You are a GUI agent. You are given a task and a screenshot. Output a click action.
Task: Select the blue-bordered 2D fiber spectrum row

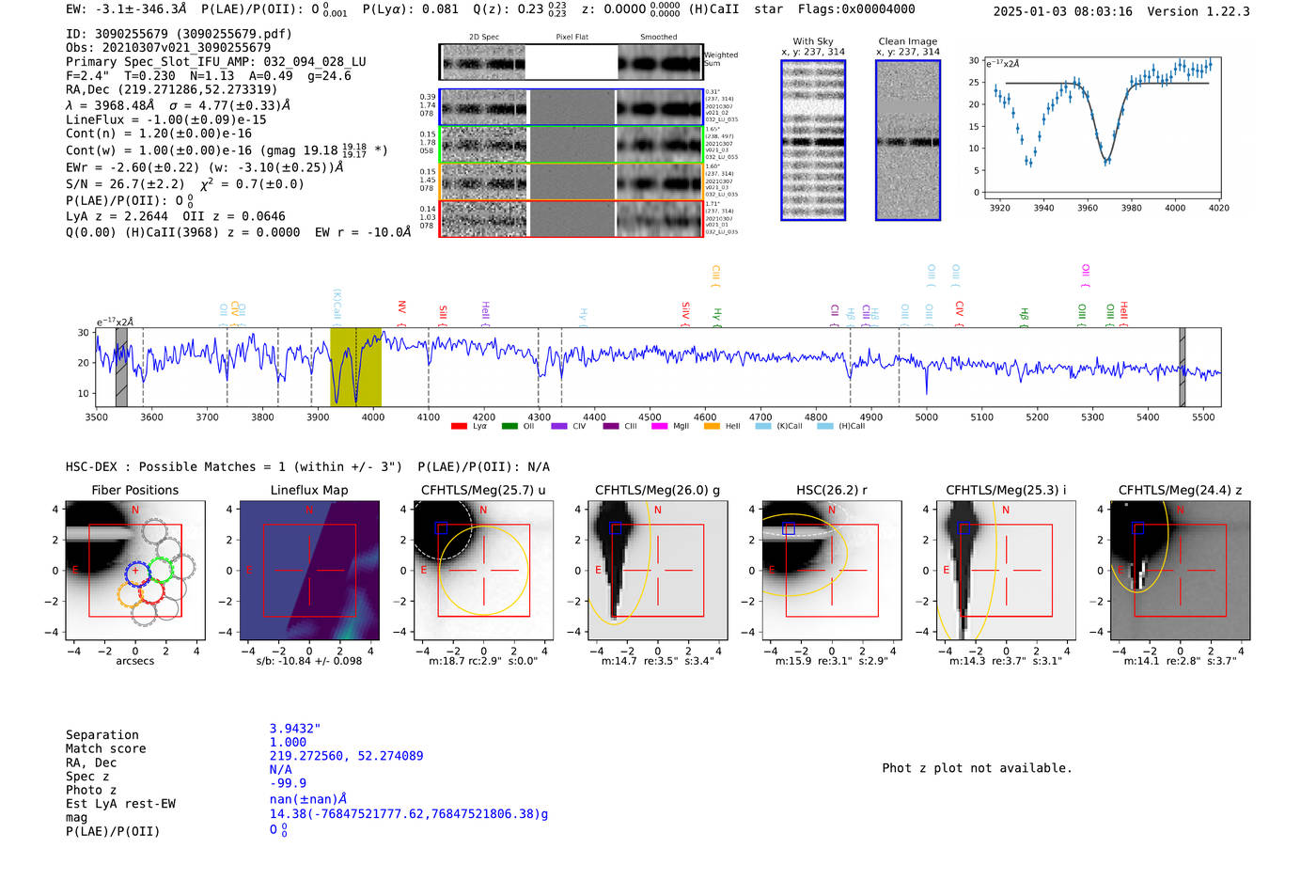571,107
